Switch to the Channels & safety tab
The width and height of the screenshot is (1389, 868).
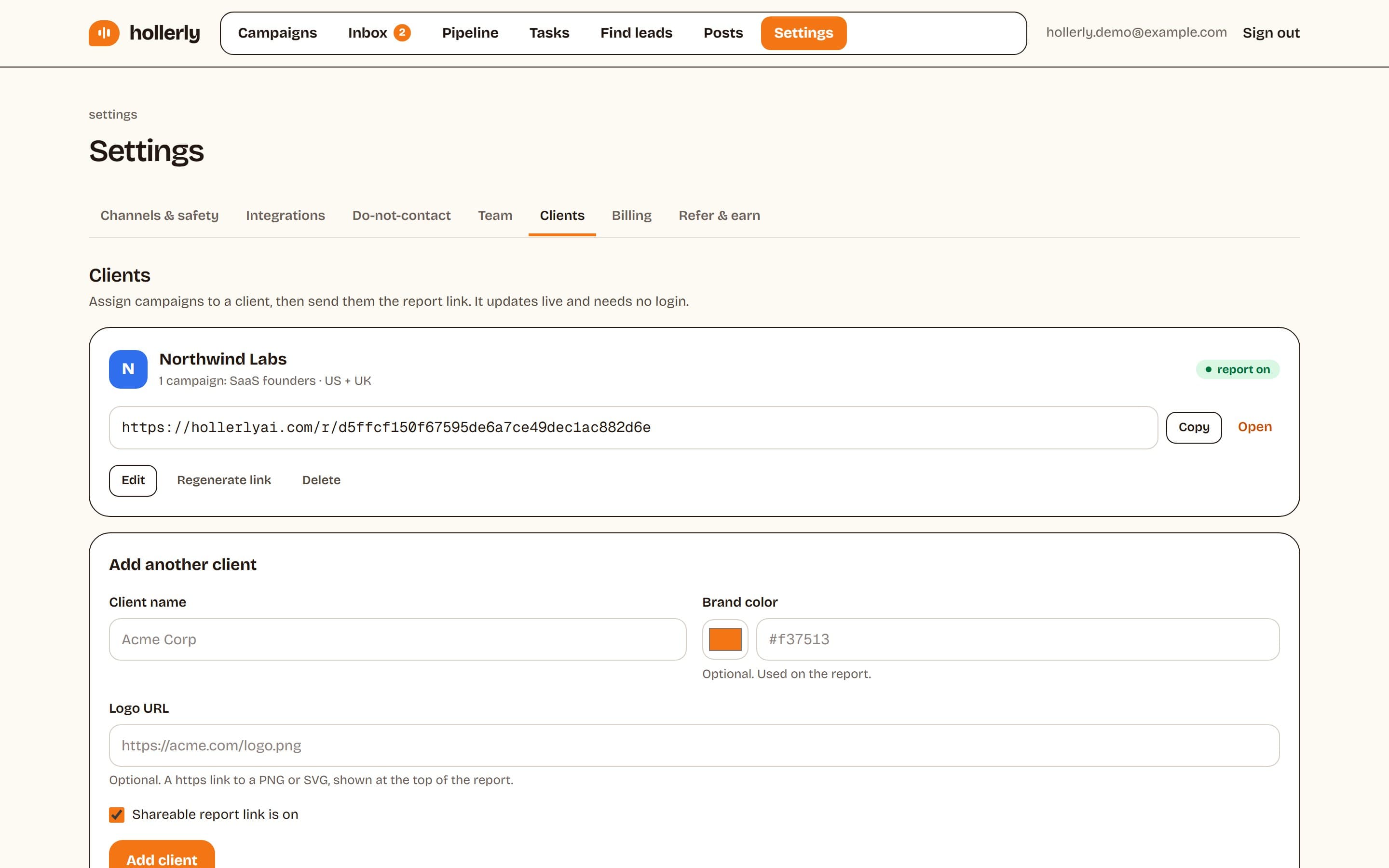point(160,215)
